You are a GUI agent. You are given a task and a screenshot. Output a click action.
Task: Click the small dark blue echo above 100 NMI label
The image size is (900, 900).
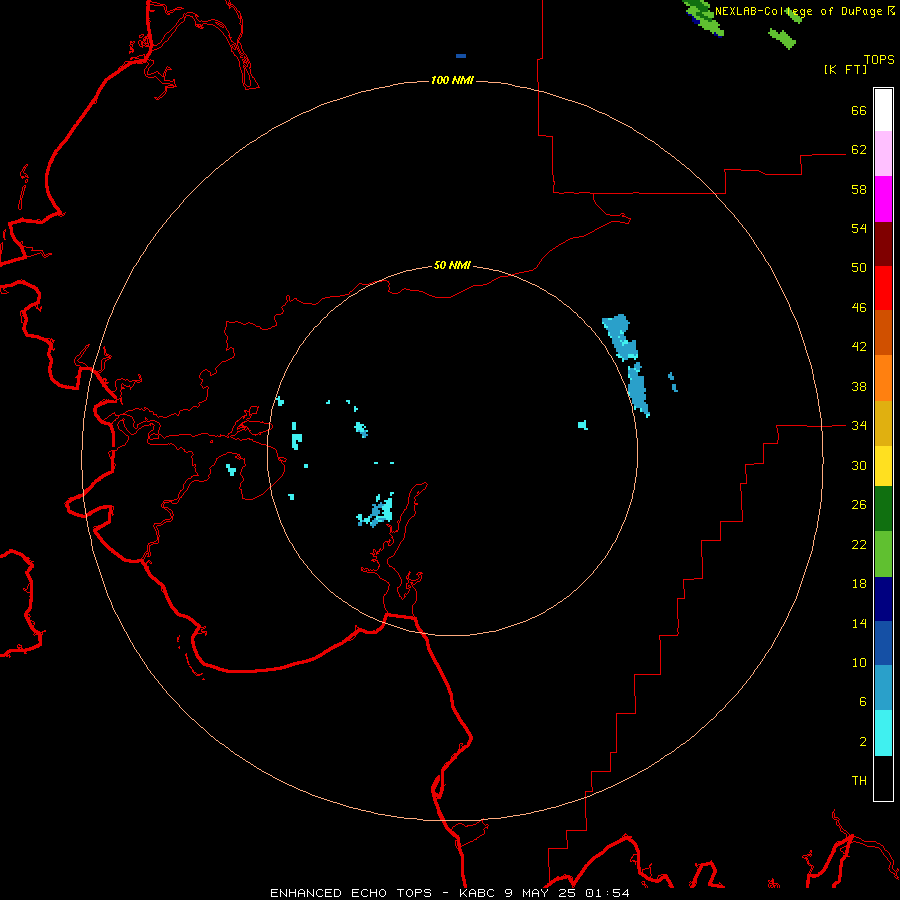click(x=461, y=56)
